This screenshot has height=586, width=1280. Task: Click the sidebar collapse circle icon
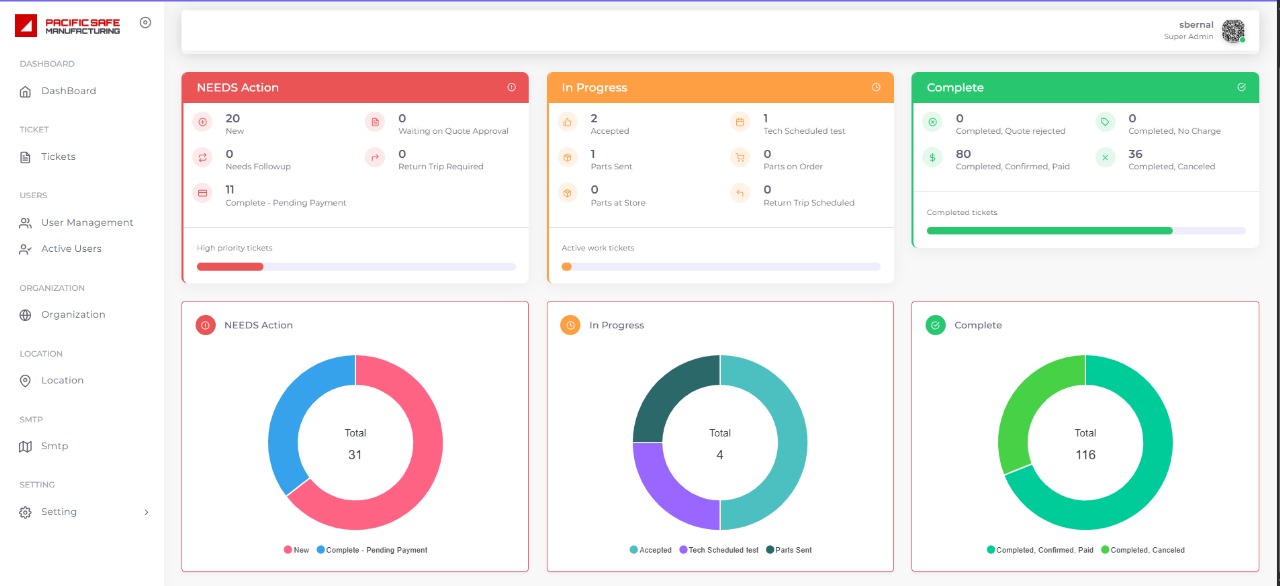(x=145, y=23)
